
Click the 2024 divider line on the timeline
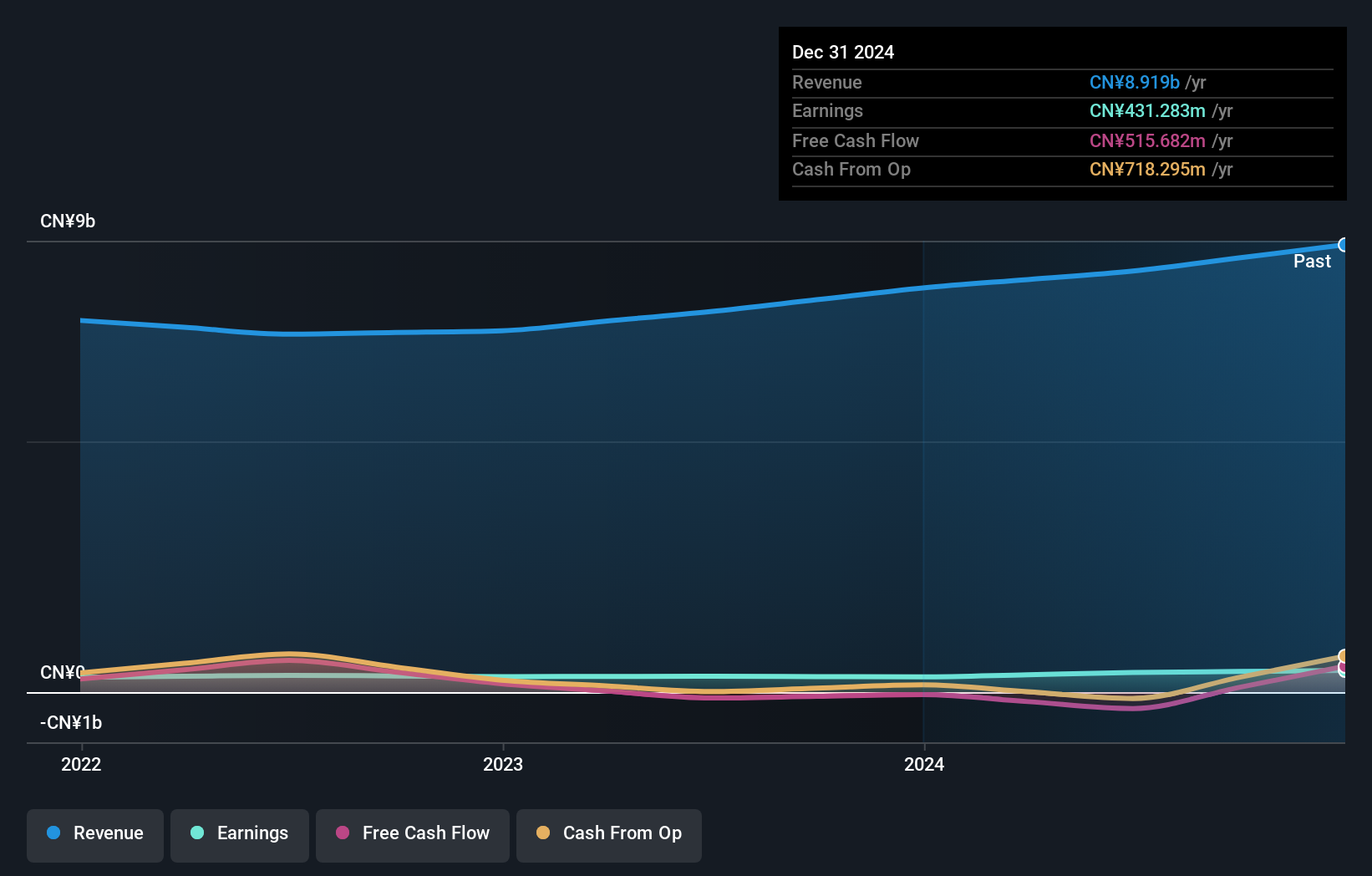coord(923,493)
